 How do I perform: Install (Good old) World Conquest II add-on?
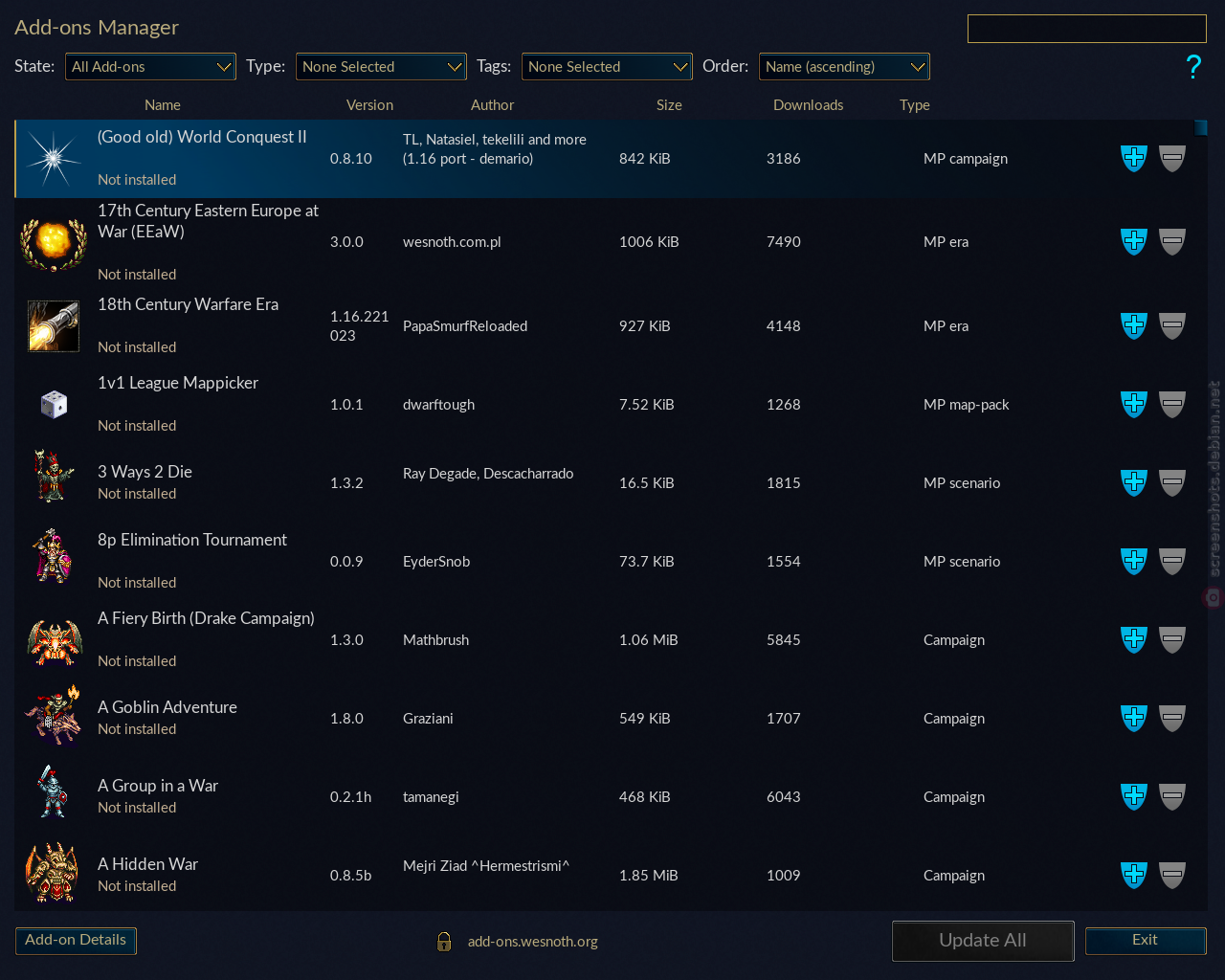point(1134,159)
